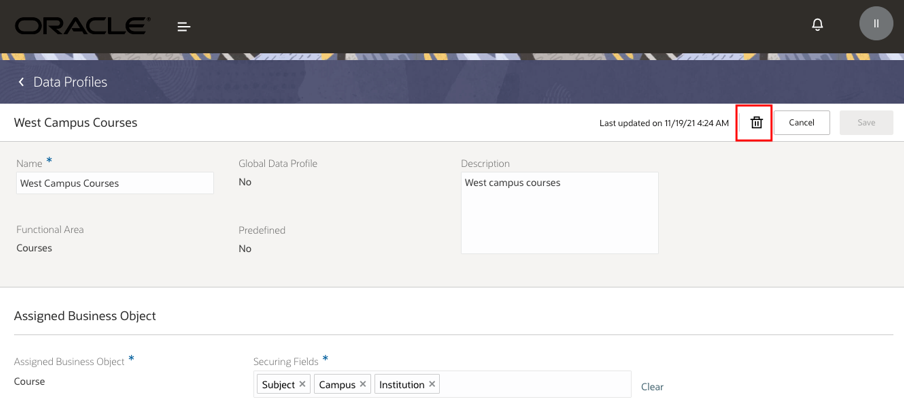Clear all securing fields
904x410 pixels.
652,387
